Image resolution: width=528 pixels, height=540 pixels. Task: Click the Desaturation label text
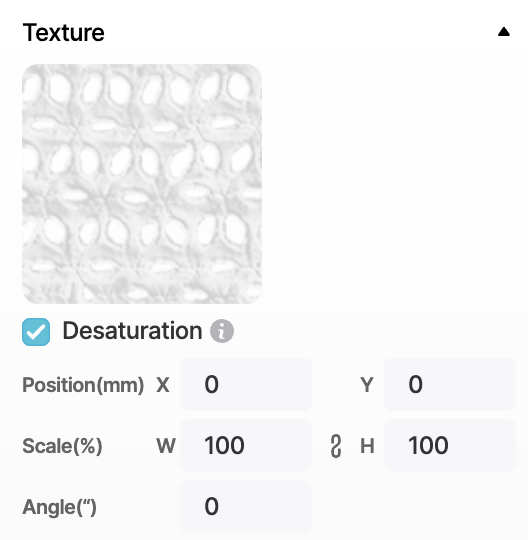point(132,331)
